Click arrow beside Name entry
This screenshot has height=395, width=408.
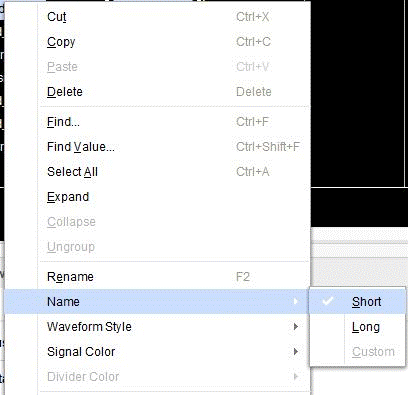click(296, 302)
